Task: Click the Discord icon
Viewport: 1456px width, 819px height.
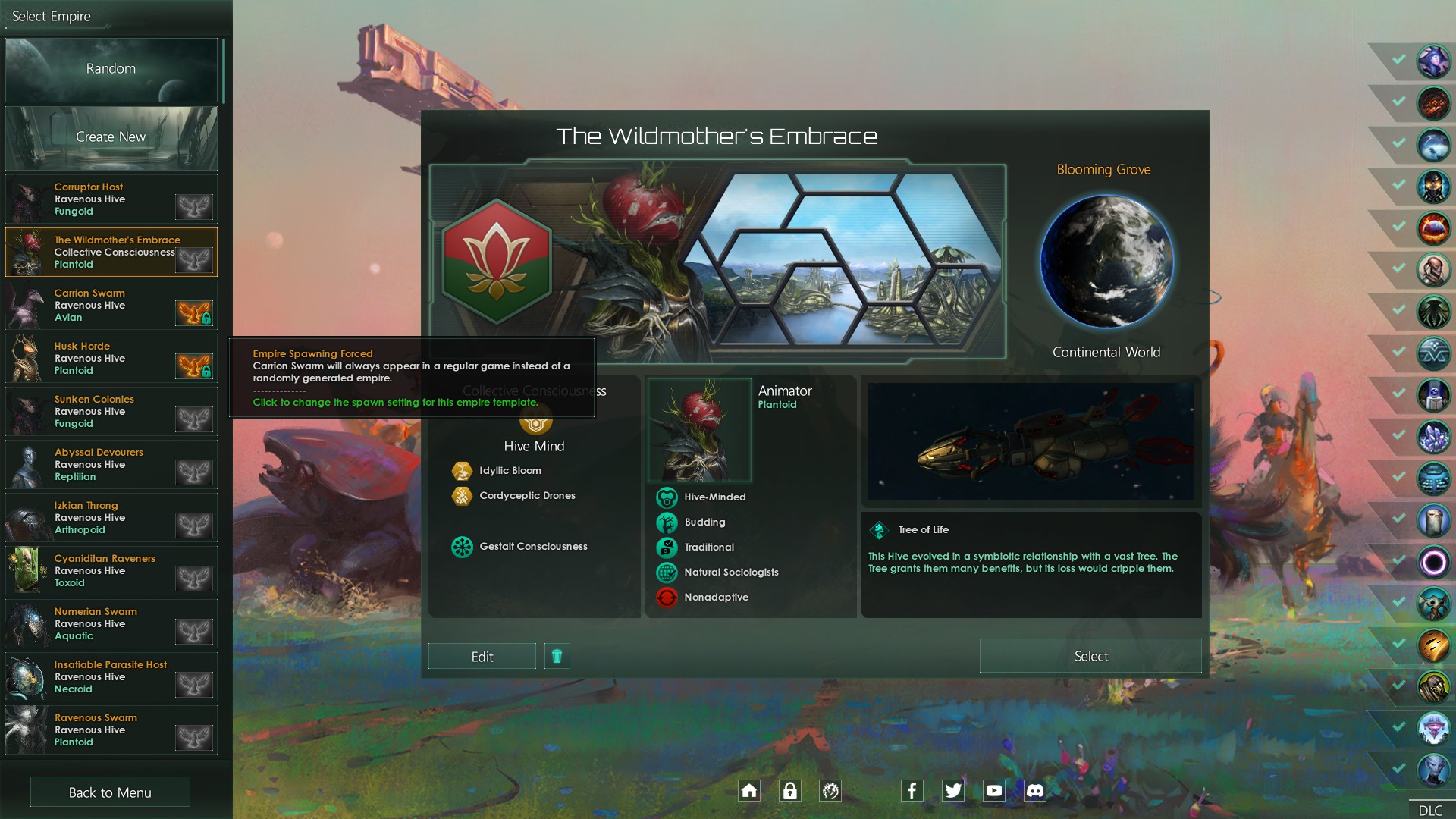Action: (x=1034, y=791)
